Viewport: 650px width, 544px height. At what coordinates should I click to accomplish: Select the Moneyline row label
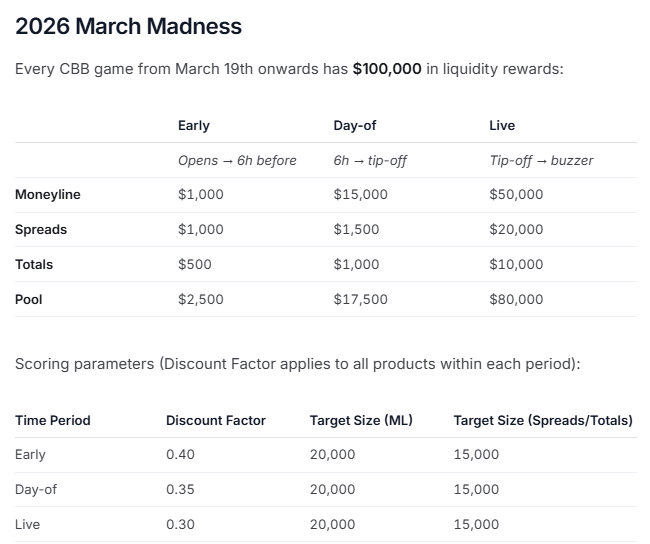tap(48, 195)
